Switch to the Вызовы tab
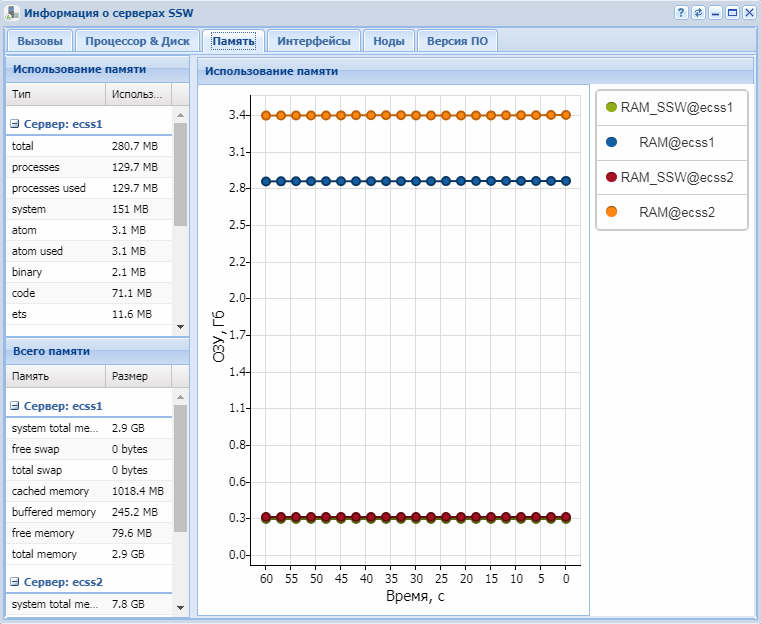 [40, 41]
